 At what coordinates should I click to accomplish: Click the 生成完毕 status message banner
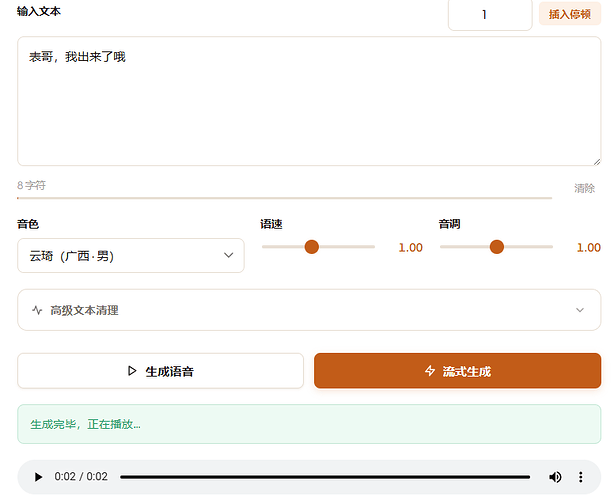309,424
